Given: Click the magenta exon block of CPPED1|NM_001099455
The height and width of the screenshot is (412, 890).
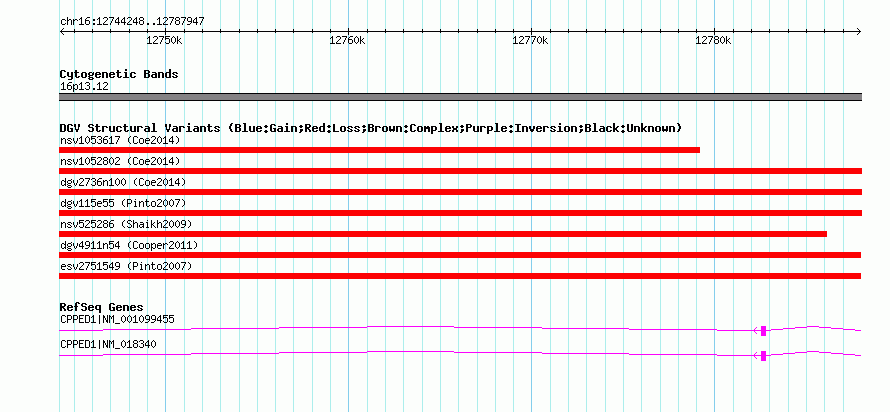Looking at the screenshot, I should point(763,331).
